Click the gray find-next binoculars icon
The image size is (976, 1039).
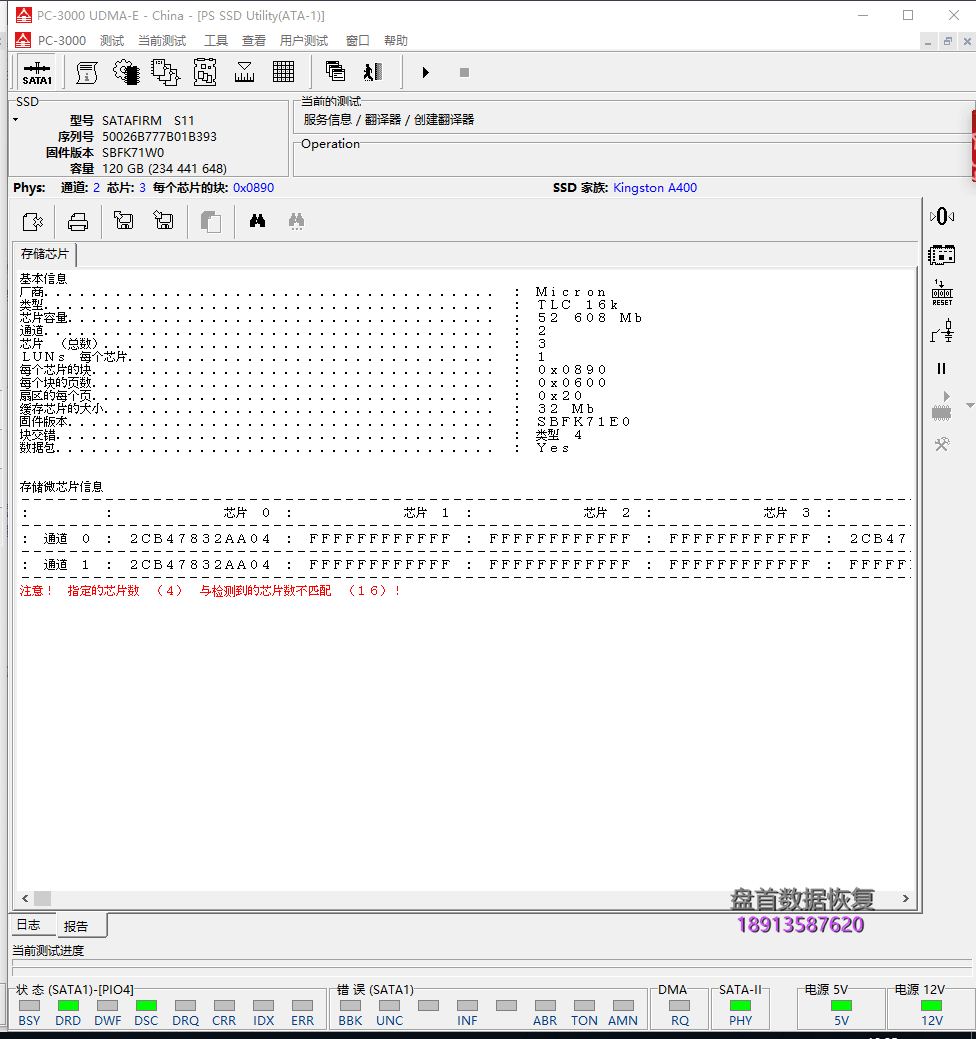(x=296, y=221)
